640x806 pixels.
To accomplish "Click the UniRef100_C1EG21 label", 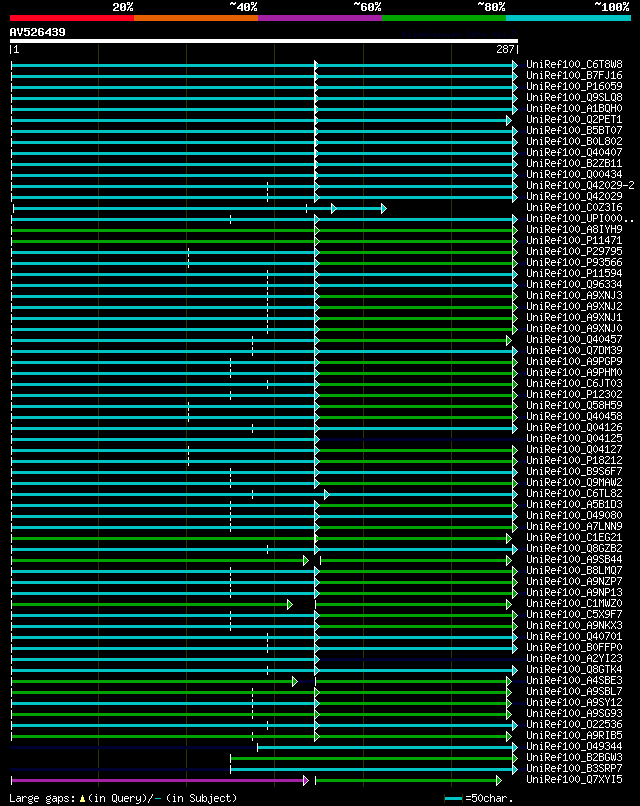I will coord(574,538).
